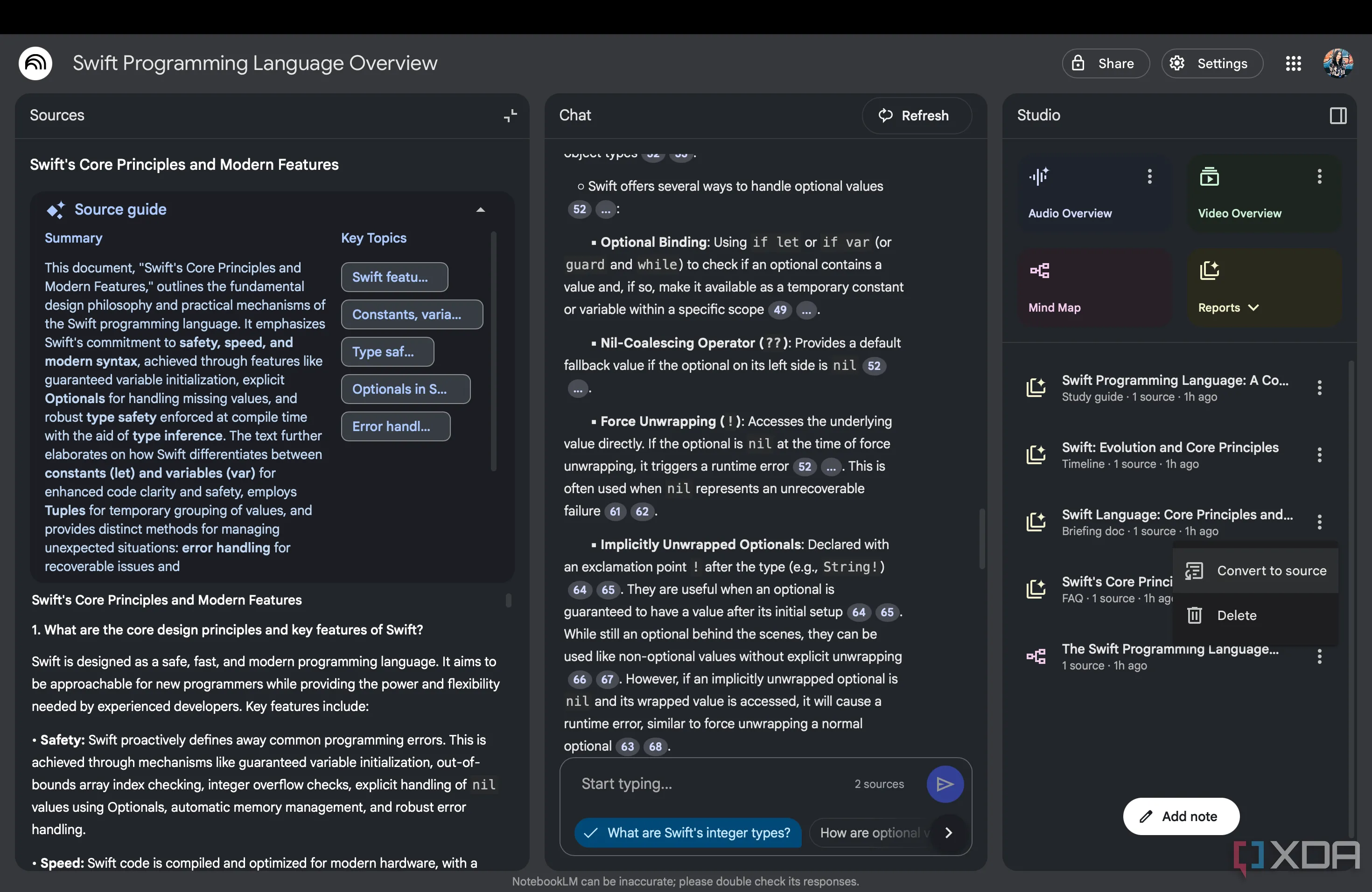
Task: Click the source document scrollbar thumb
Action: tap(509, 600)
